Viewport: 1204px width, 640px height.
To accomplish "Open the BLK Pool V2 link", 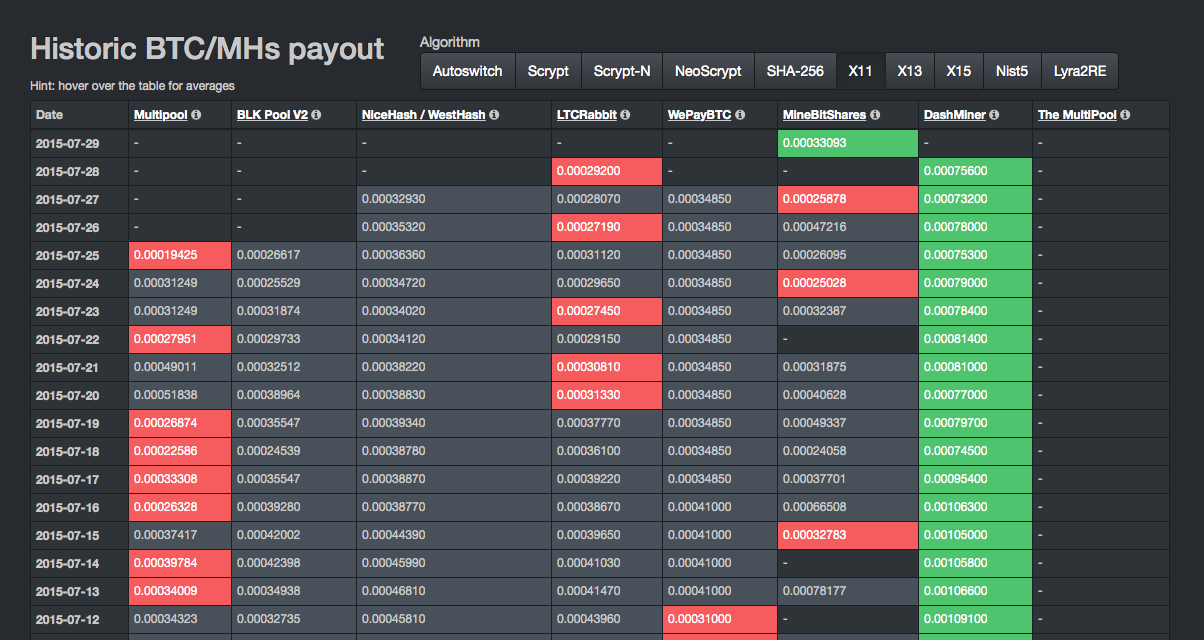I will 272,115.
